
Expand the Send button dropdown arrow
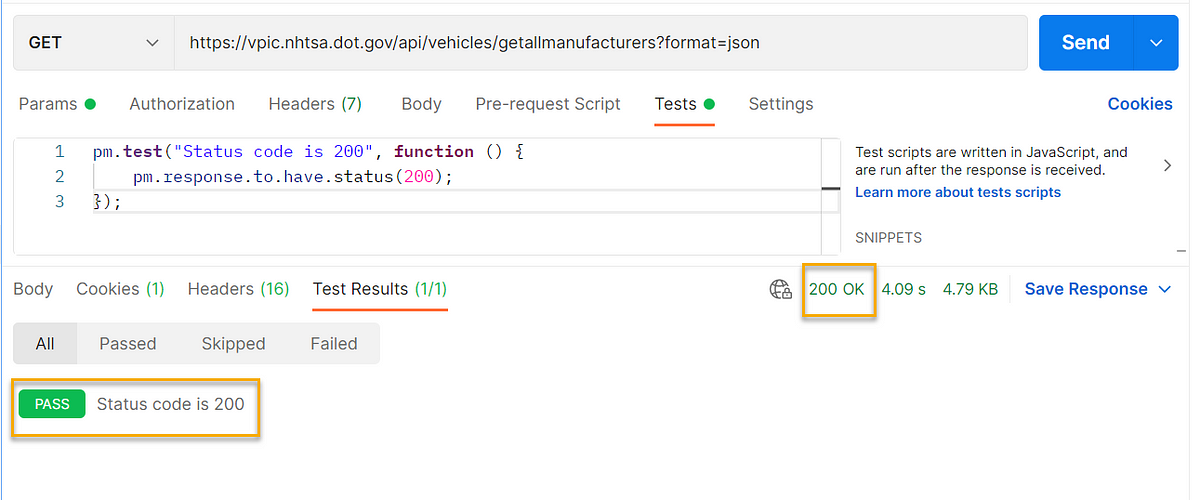point(1157,43)
